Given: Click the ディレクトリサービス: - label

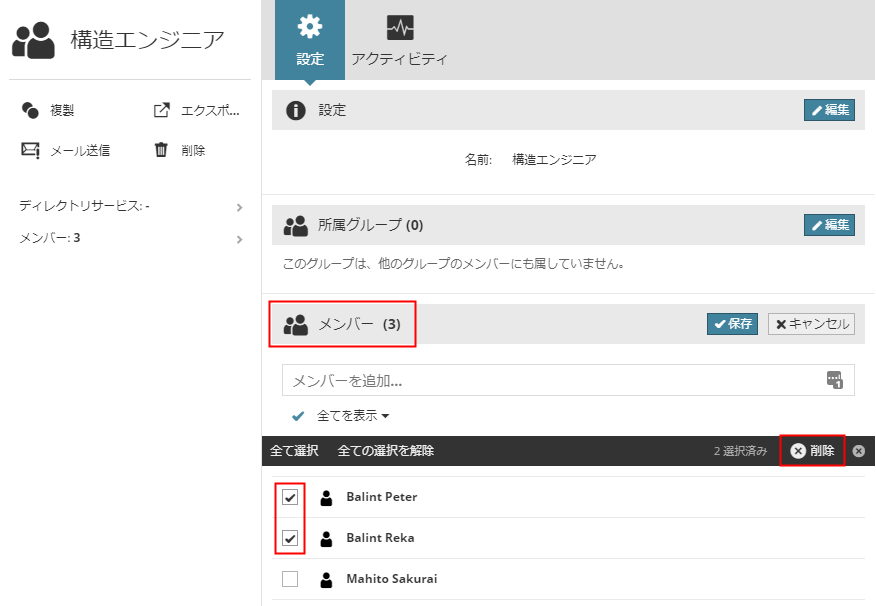Looking at the screenshot, I should (84, 206).
